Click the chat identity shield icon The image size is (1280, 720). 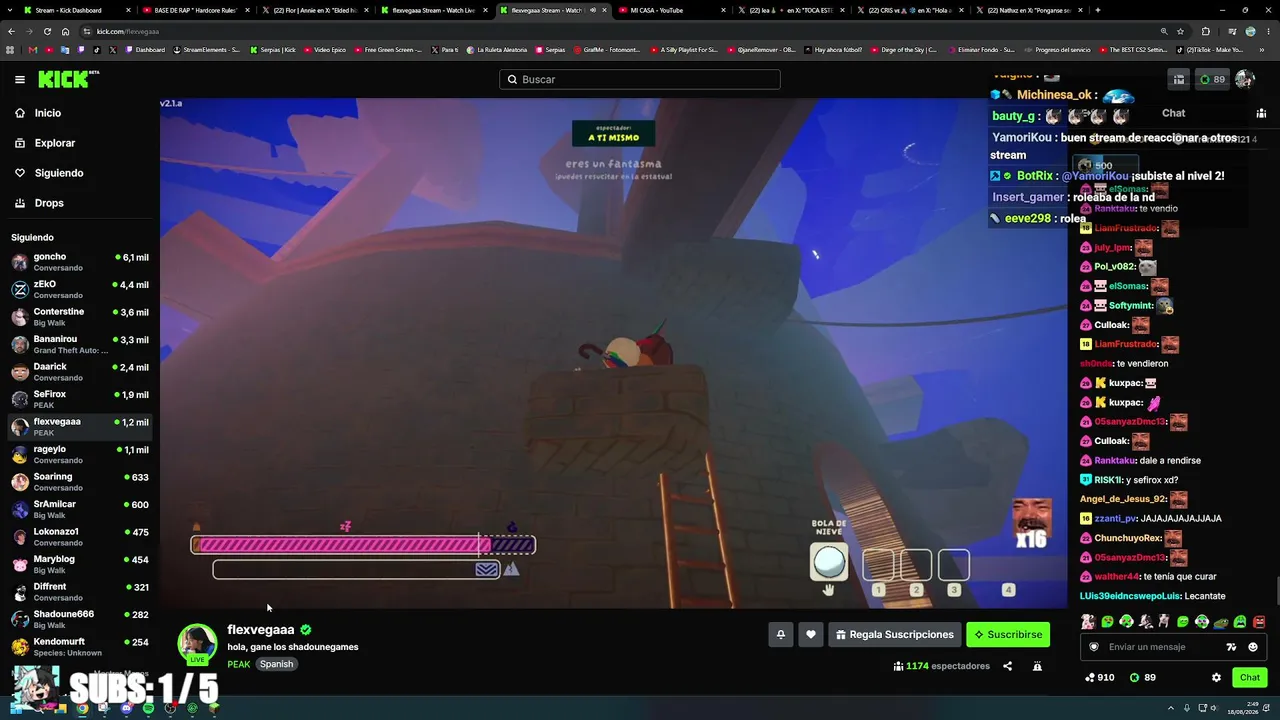[x=1094, y=647]
